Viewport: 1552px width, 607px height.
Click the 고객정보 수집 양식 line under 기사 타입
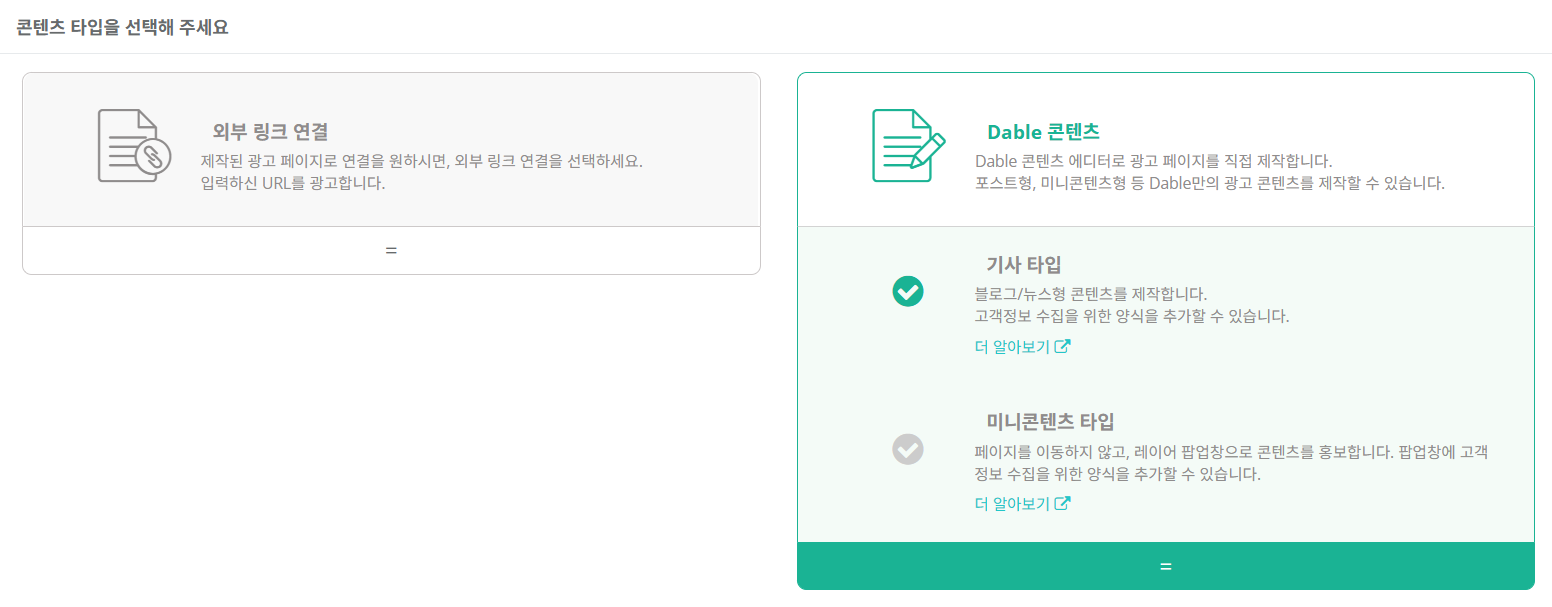(x=1132, y=316)
